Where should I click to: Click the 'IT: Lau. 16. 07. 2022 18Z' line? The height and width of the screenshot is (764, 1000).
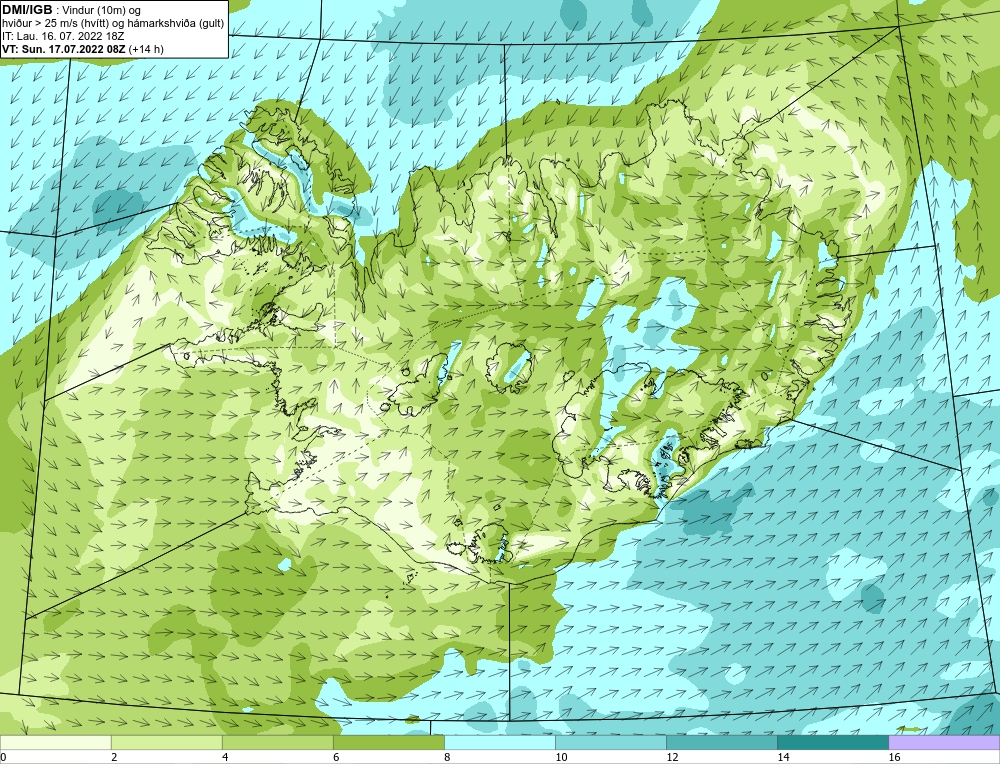click(x=62, y=36)
